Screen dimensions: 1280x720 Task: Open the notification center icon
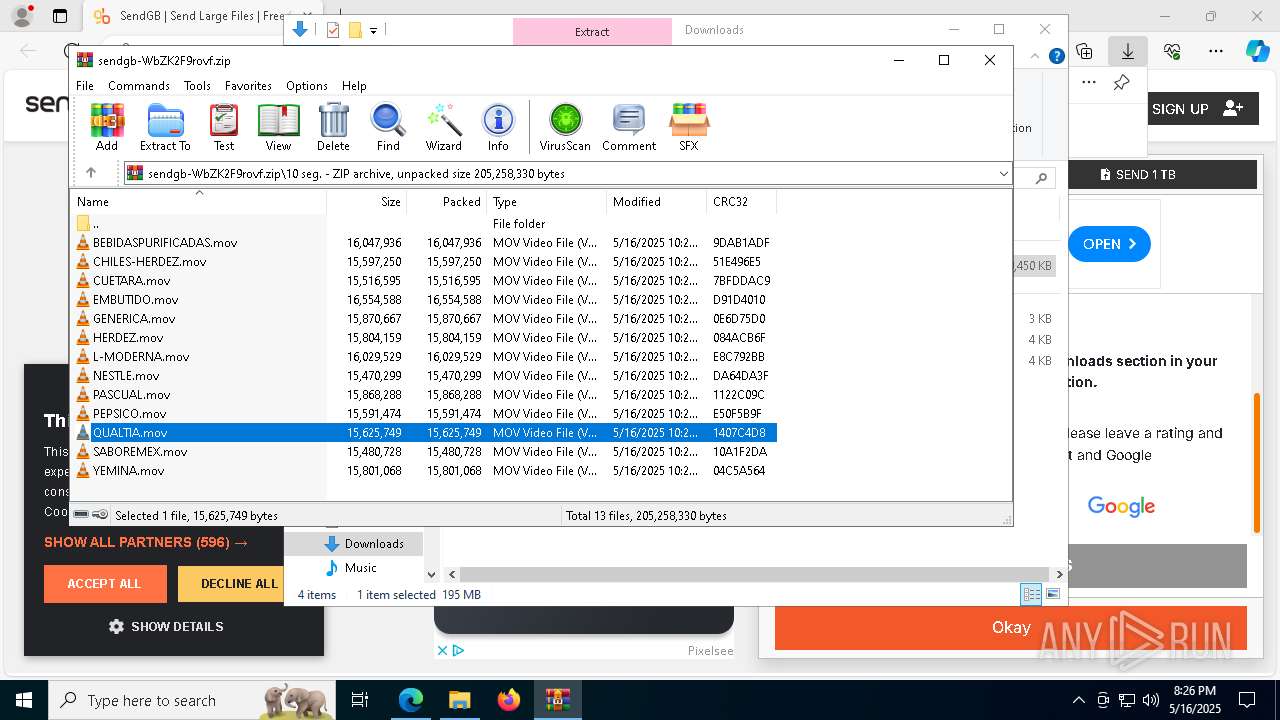pos(1246,700)
